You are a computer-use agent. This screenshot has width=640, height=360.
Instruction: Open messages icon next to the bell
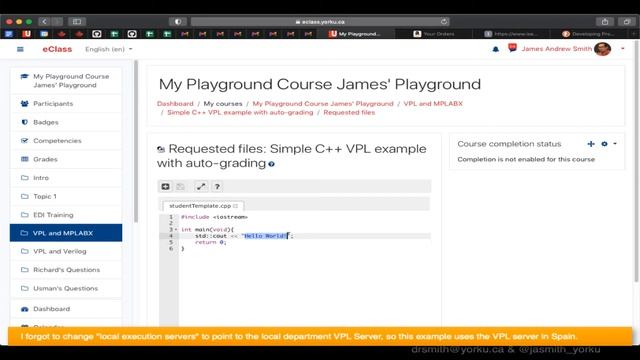512,48
